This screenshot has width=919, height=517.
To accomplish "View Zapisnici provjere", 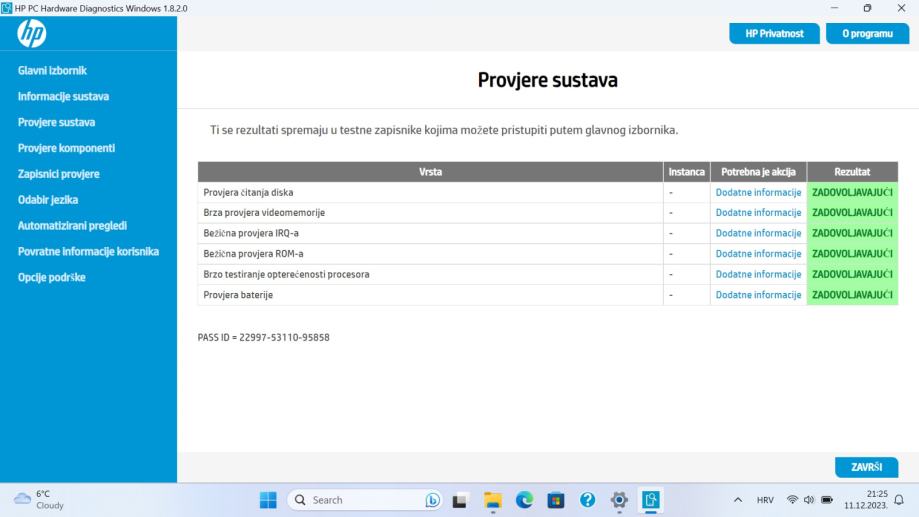I will 59,174.
